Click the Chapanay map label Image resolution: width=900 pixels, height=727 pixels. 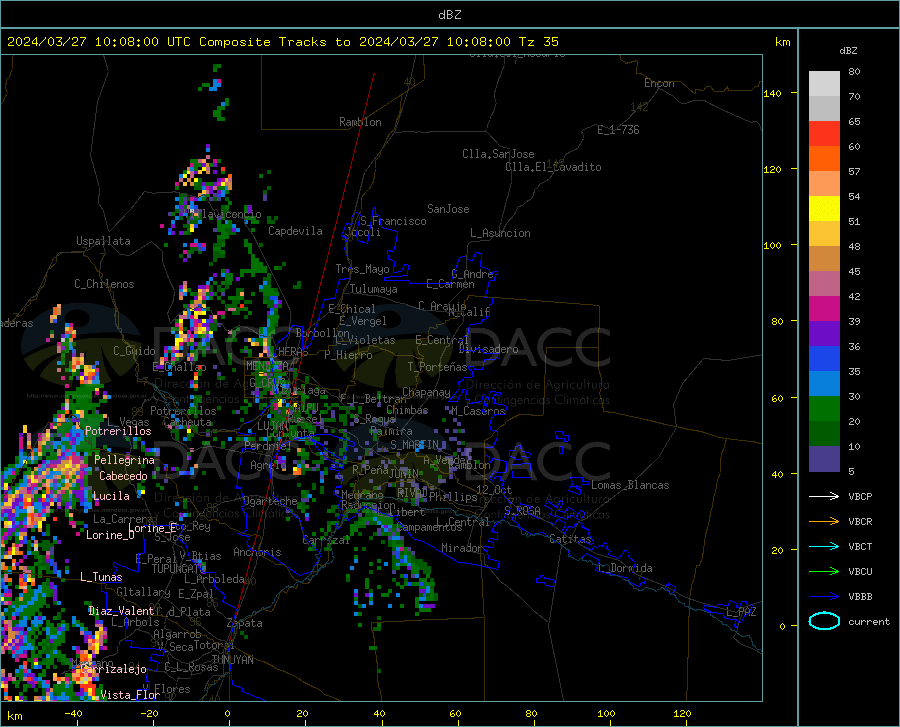coord(426,392)
